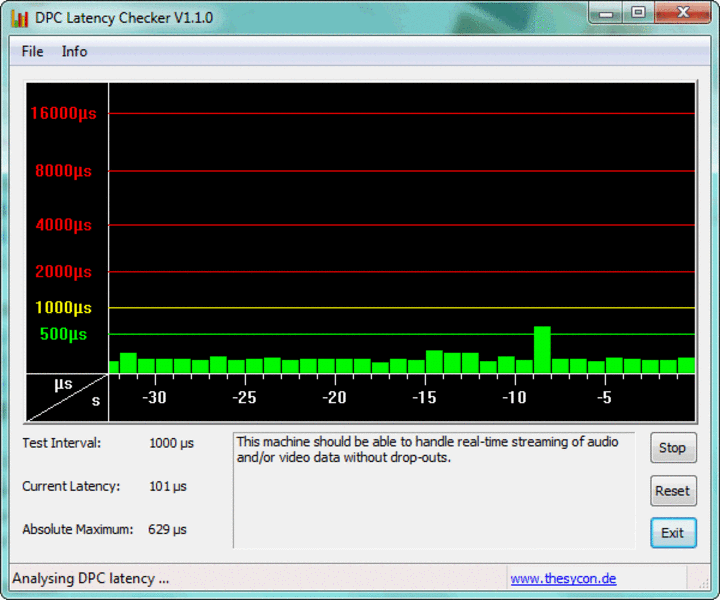Viewport: 720px width, 600px height.
Task: Click the 16000µs red axis label
Action: pyautogui.click(x=63, y=113)
